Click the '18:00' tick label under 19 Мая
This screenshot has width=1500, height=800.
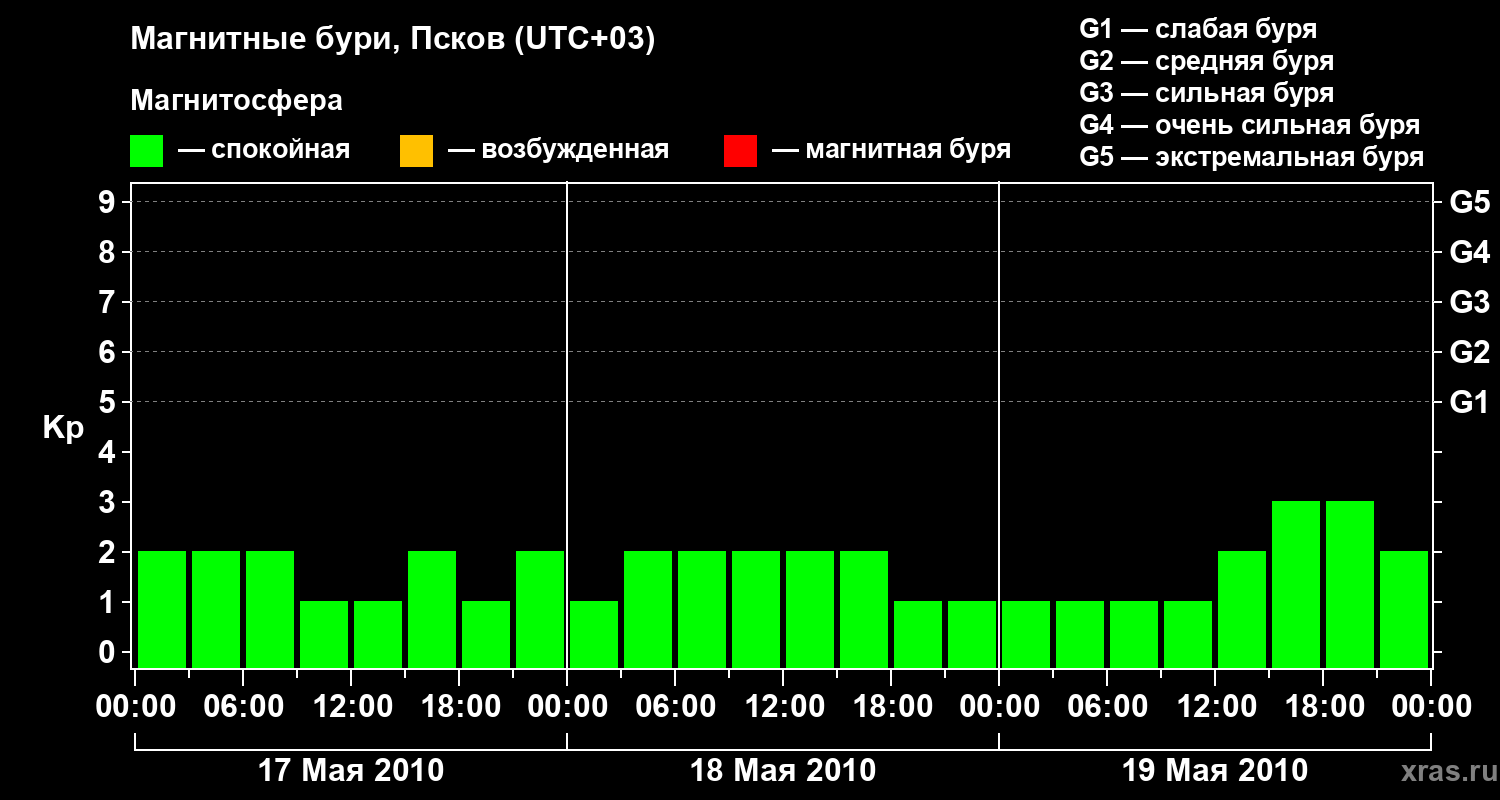pos(1323,706)
